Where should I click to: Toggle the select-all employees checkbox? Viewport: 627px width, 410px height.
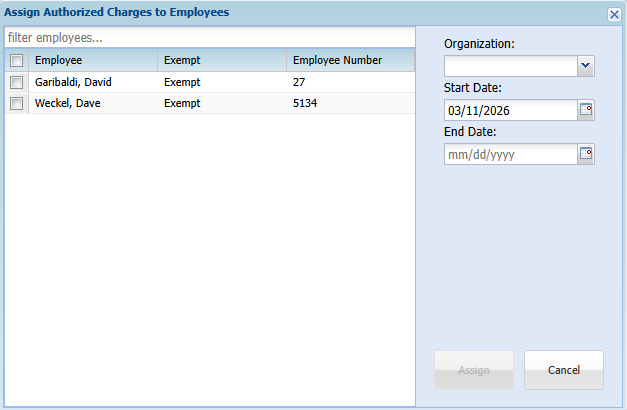16,60
